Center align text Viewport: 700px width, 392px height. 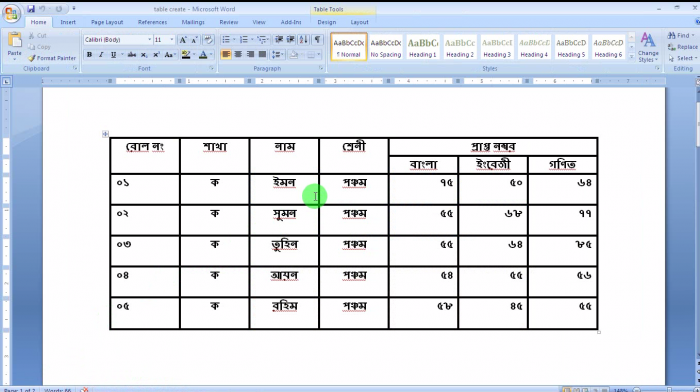click(x=238, y=54)
